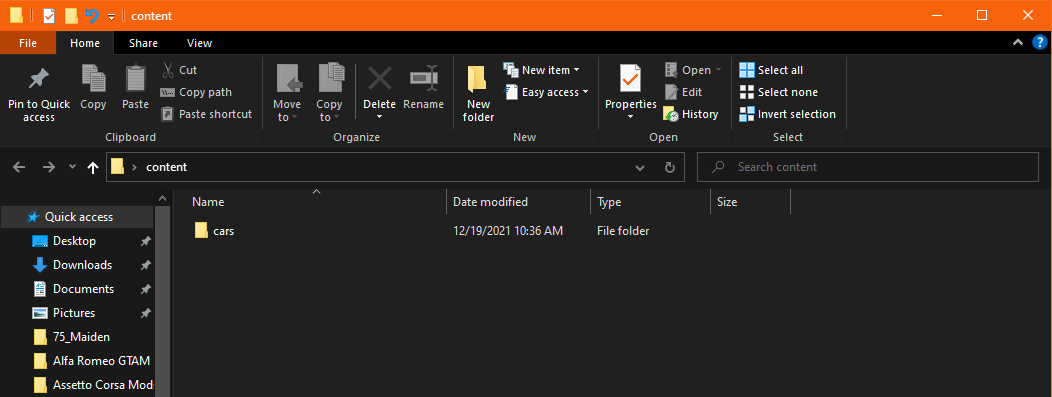Expand the Delete dropdown arrow
The width and height of the screenshot is (1052, 397).
tap(380, 117)
